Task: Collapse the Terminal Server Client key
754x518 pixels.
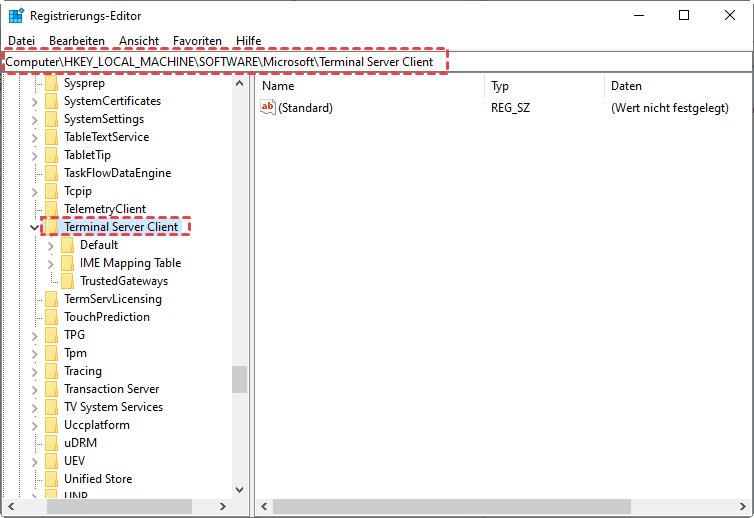Action: (x=35, y=227)
